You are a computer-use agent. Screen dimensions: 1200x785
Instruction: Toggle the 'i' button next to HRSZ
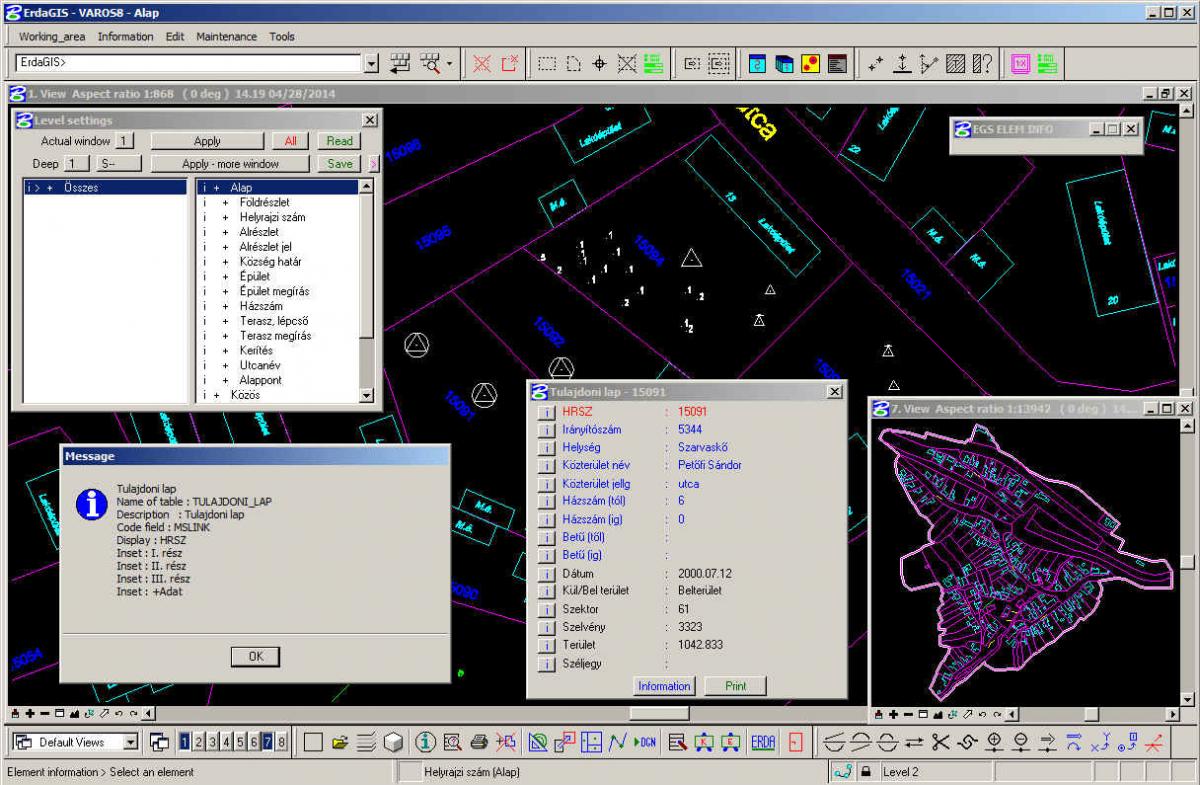[546, 411]
